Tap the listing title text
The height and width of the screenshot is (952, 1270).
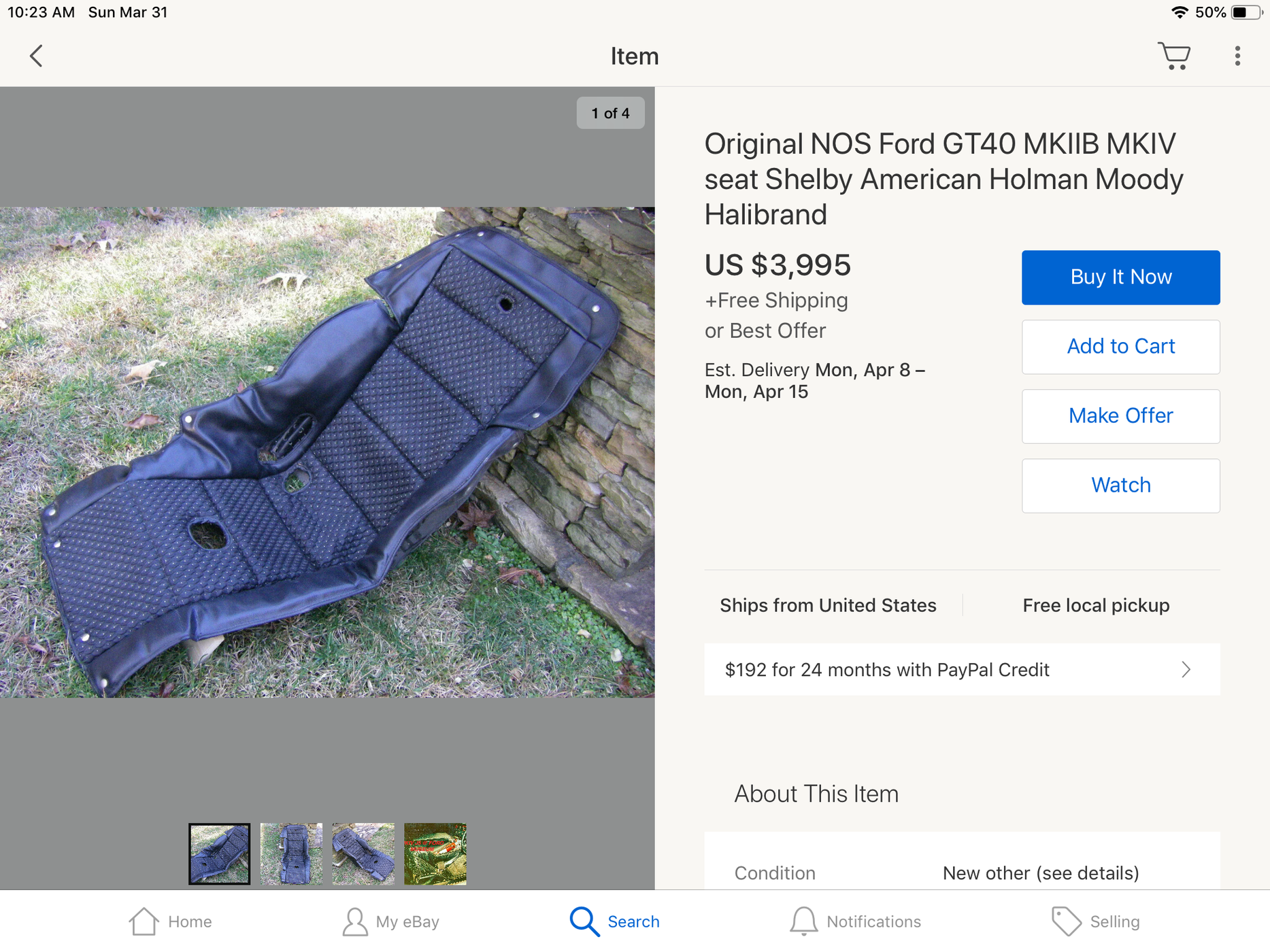click(x=944, y=179)
